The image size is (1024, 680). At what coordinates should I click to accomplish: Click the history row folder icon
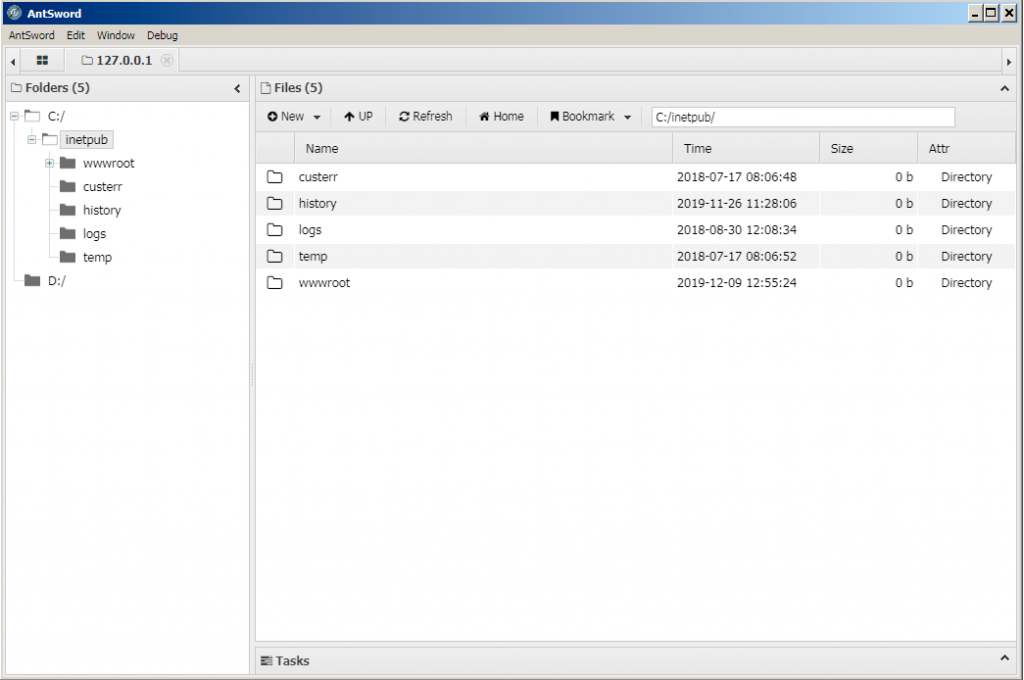275,204
